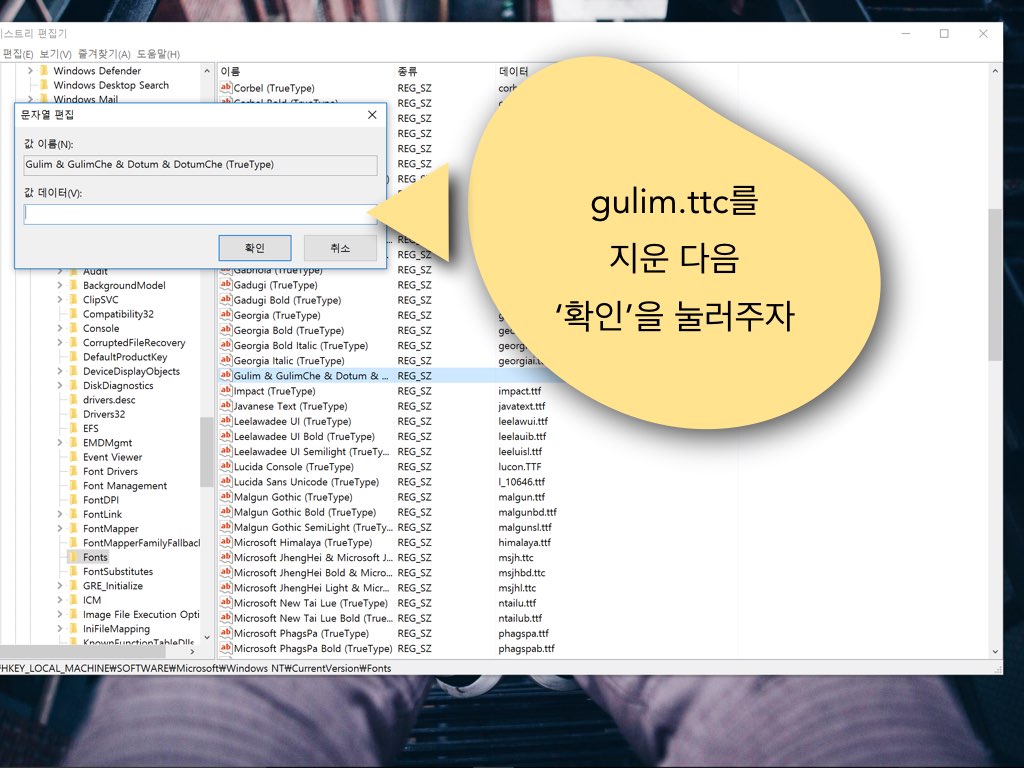Click the value list vertical scrollbar thumb
1024x768 pixels.
(995, 284)
